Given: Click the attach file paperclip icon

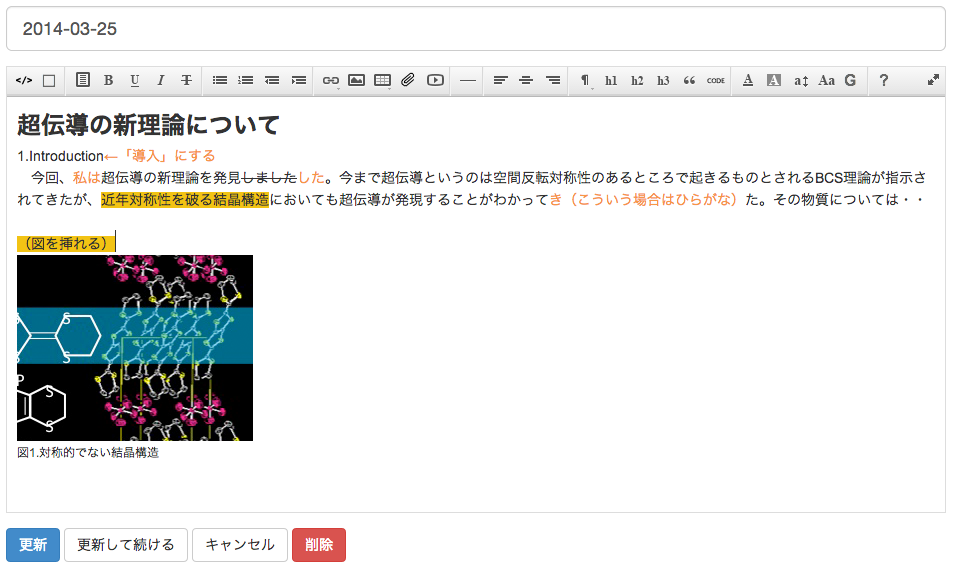Looking at the screenshot, I should [x=408, y=81].
